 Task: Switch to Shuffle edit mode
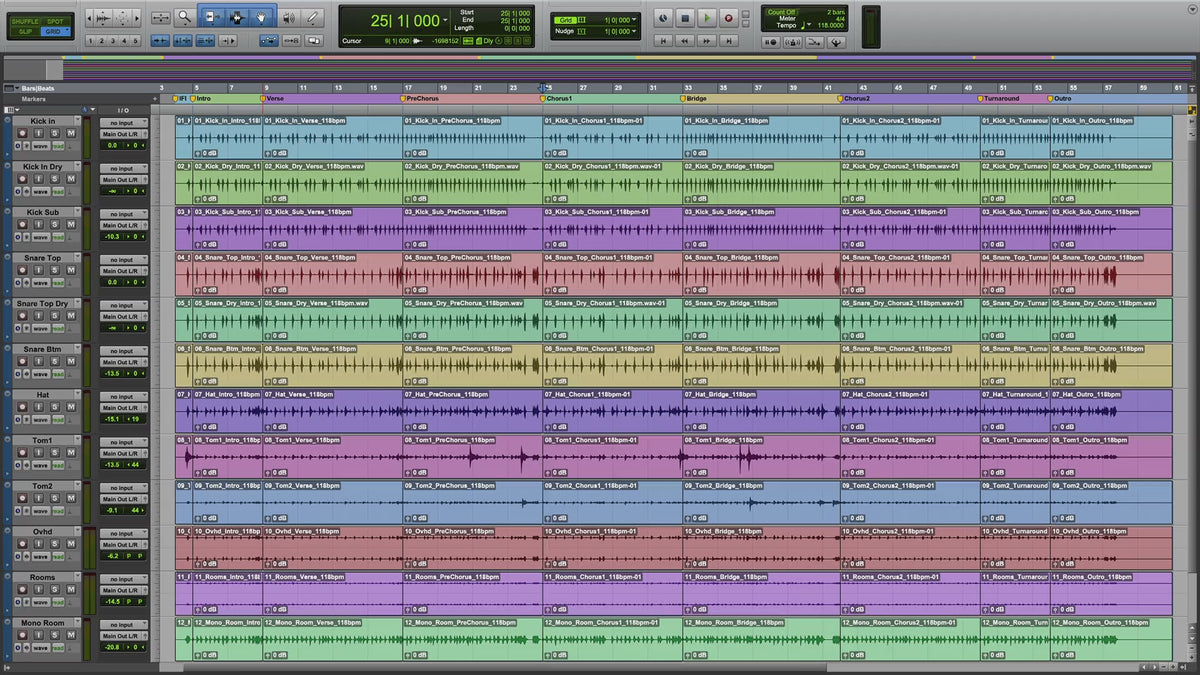[24, 20]
